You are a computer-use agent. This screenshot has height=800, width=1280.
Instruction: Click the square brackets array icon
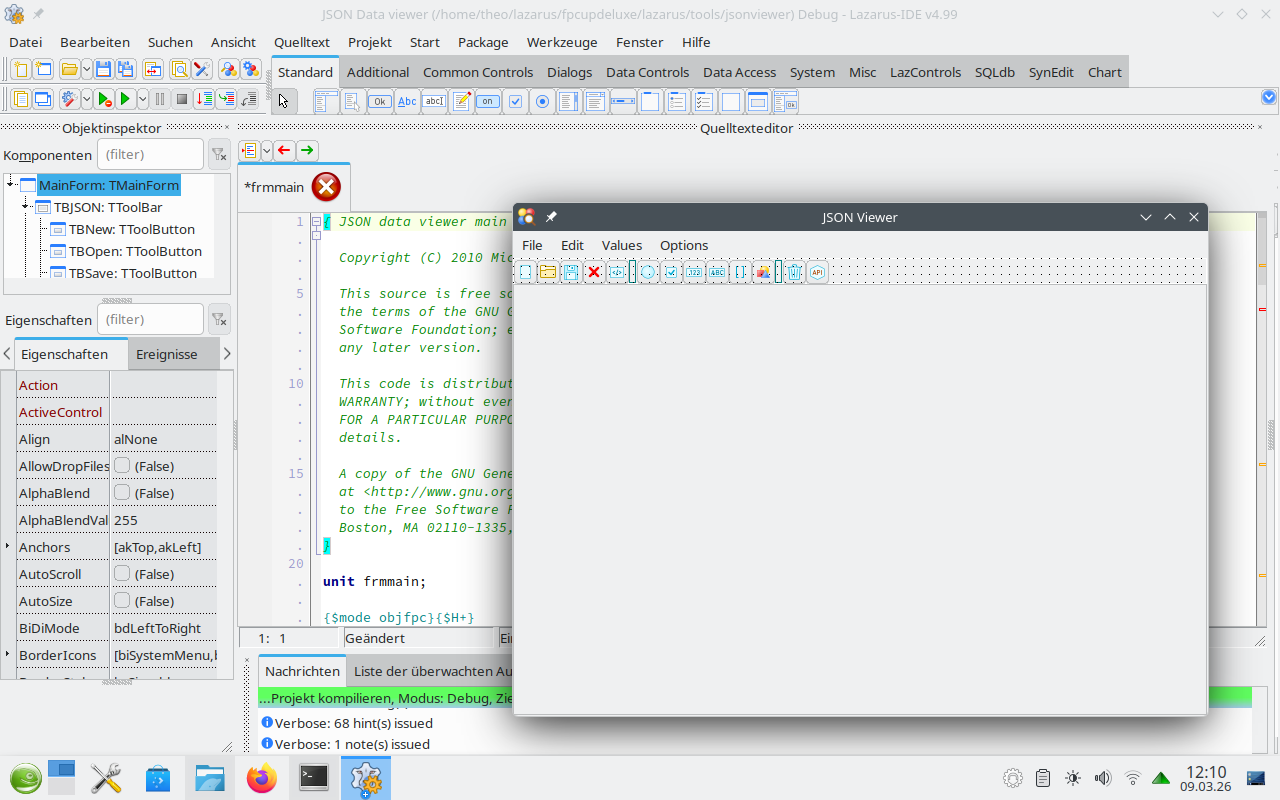click(740, 272)
